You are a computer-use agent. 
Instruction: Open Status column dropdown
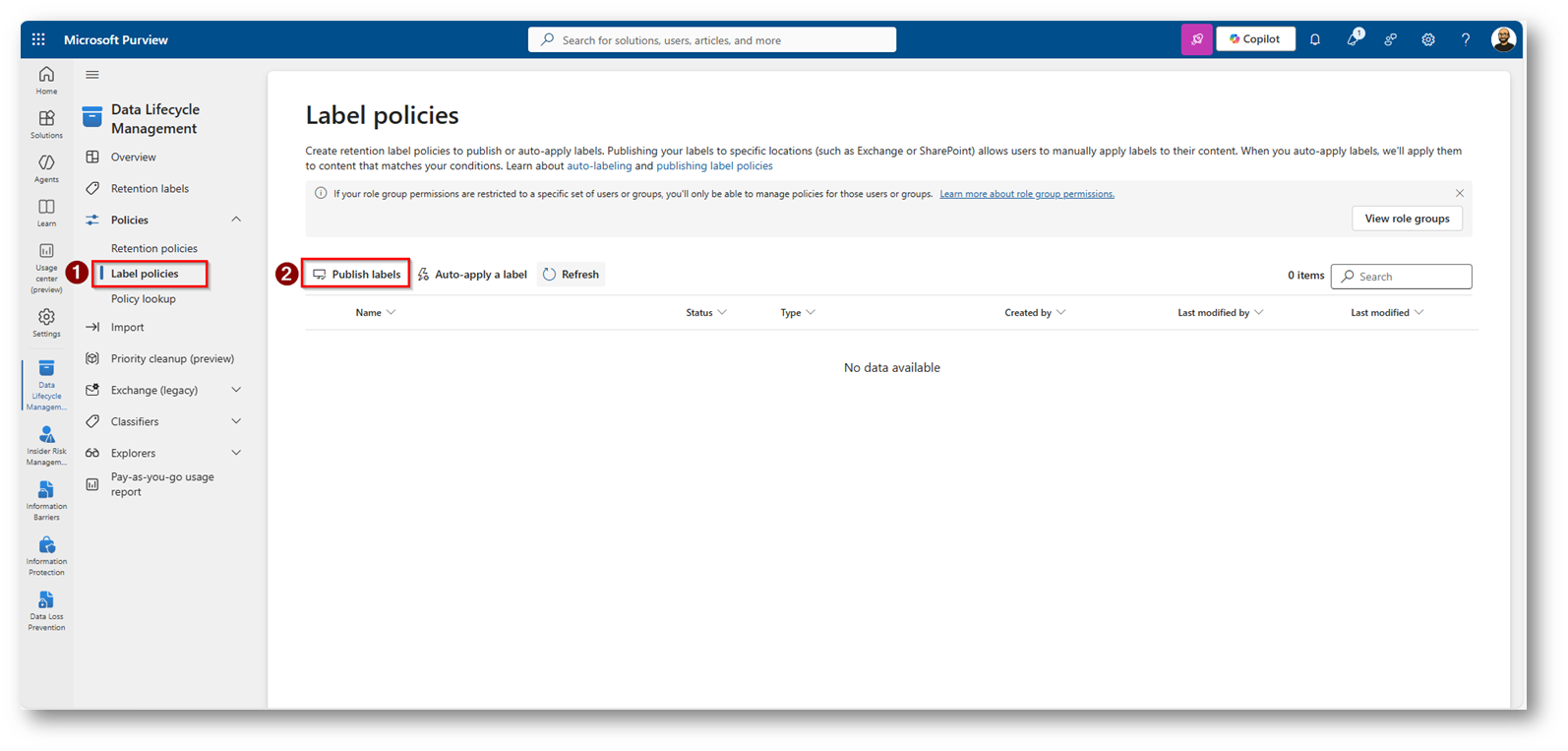[x=706, y=313]
